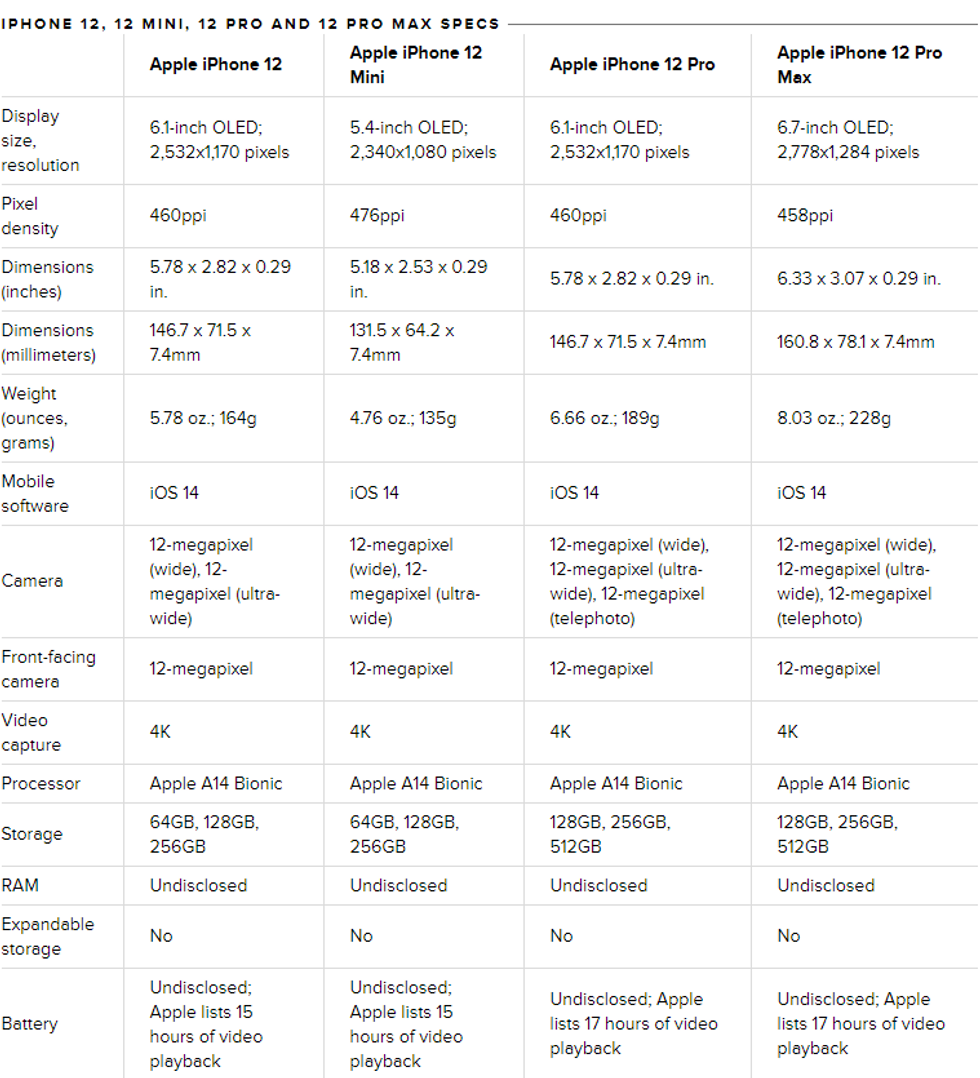Click the 4.76 oz.; 135g weight value
Screen dimensions: 980x1078
403,418
